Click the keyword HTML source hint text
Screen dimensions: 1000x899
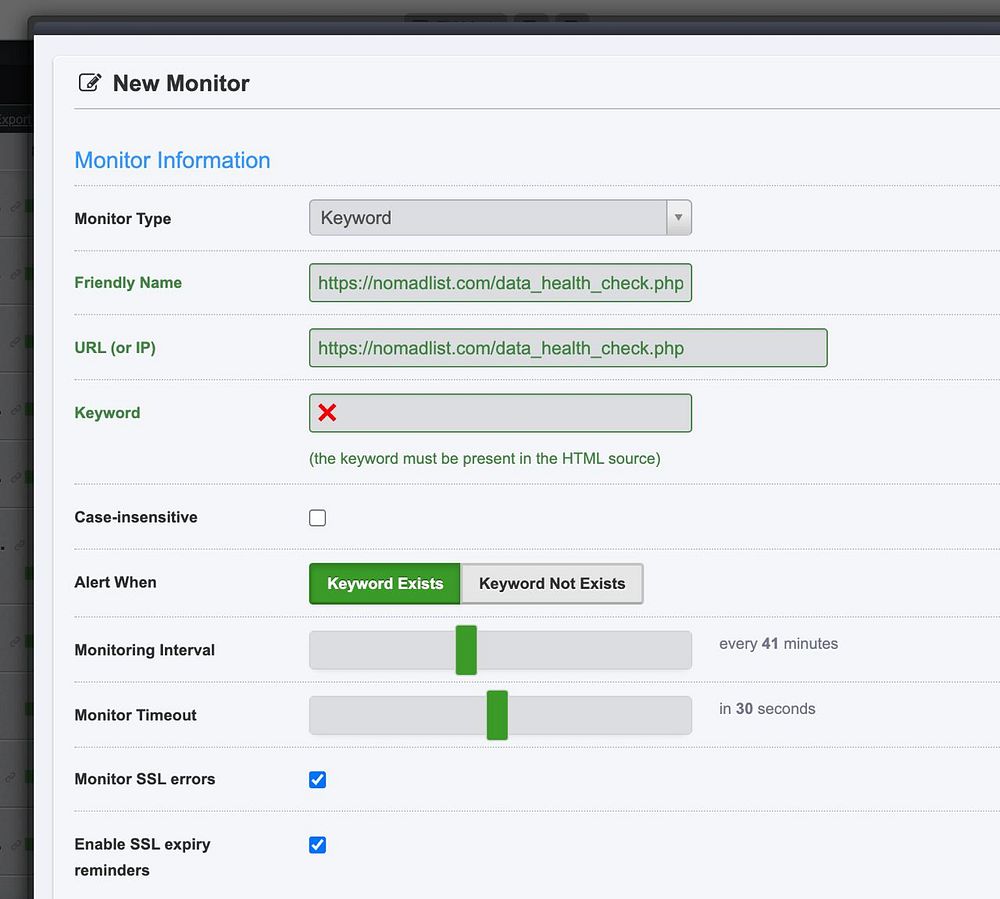[485, 458]
